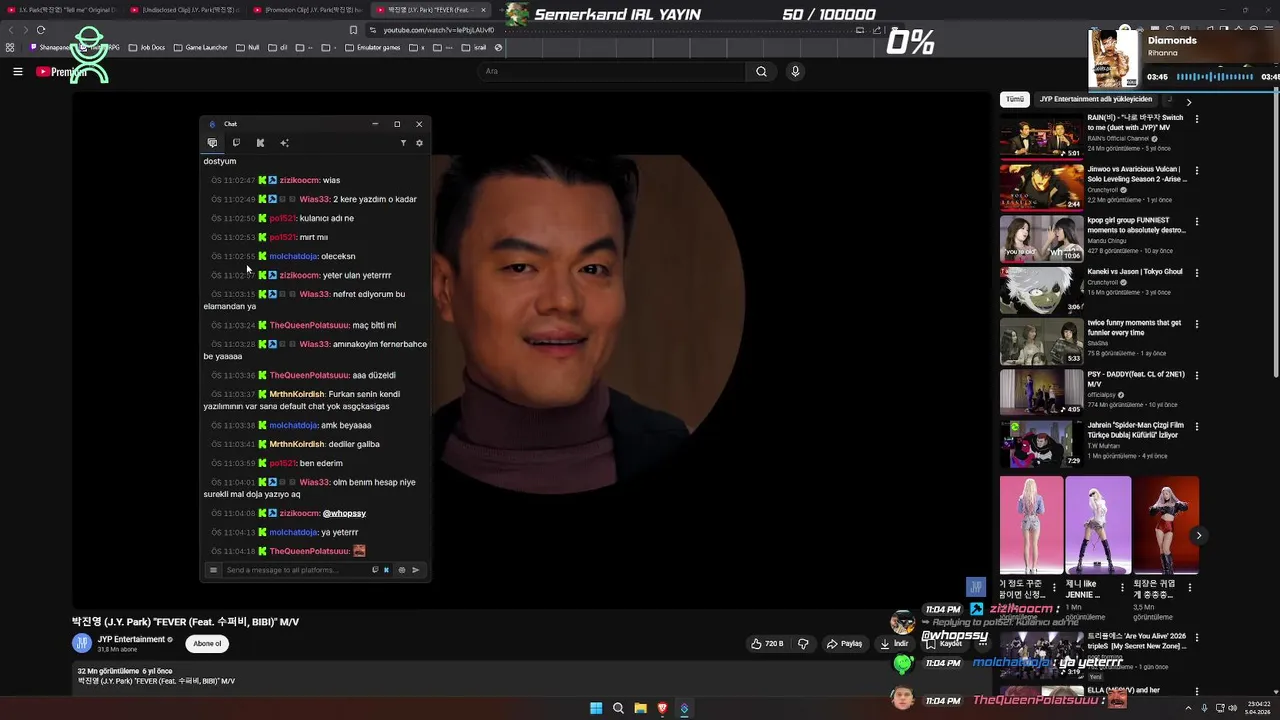1280x720 pixels.
Task: Download video using İndir button
Action: coord(894,644)
